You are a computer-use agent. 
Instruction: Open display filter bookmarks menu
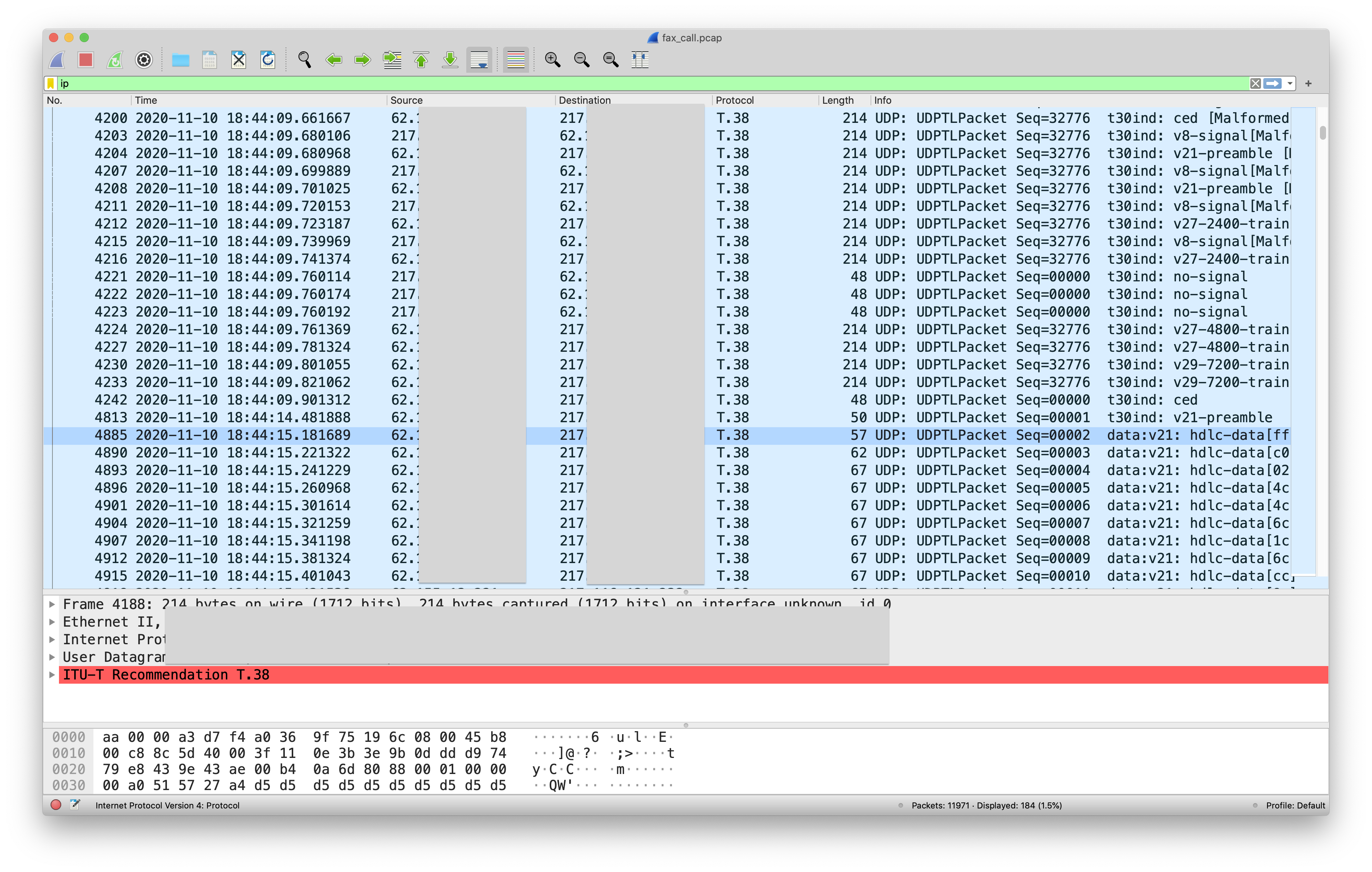pos(51,83)
